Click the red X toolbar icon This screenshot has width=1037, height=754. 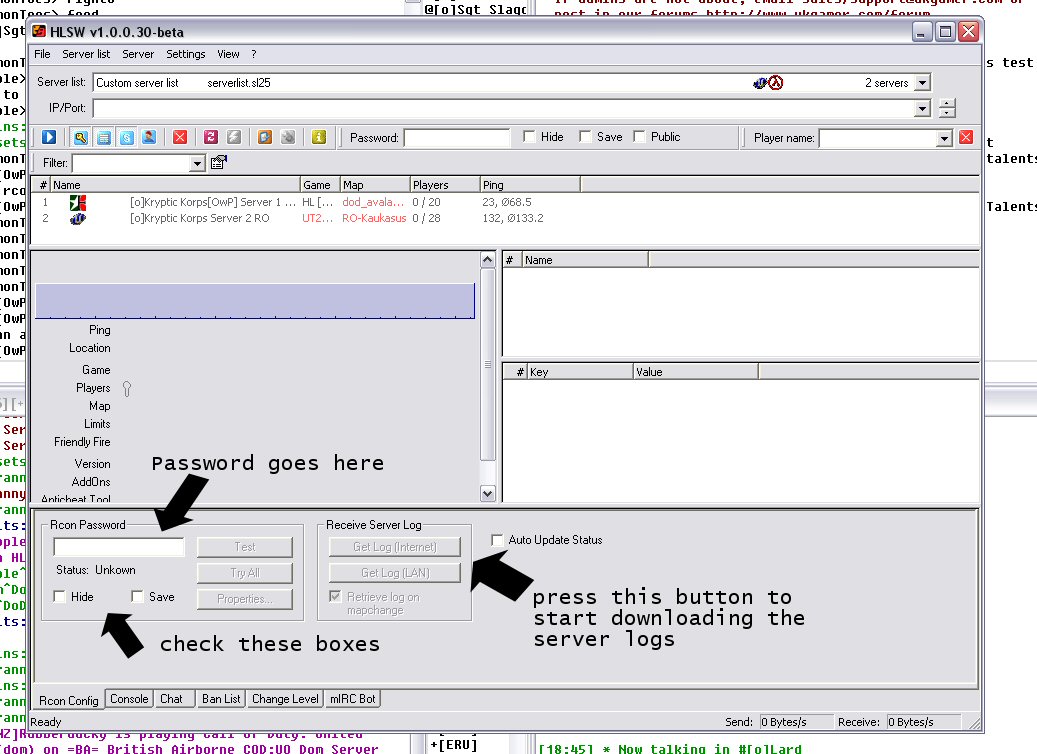point(180,137)
